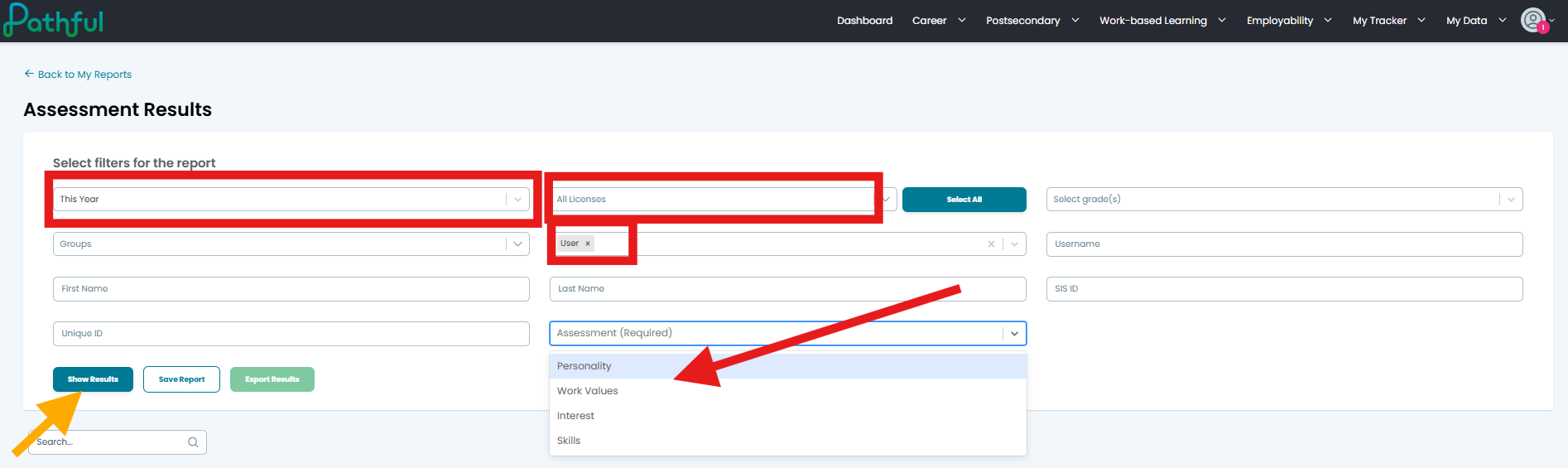The width and height of the screenshot is (1568, 468).
Task: Choose Personality from the assessment list
Action: (788, 366)
